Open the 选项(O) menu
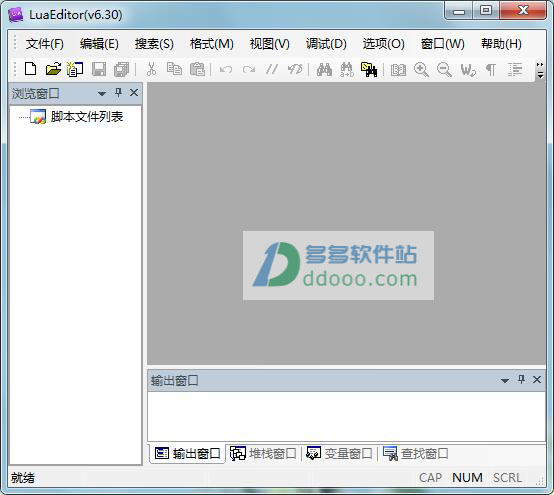 point(383,44)
